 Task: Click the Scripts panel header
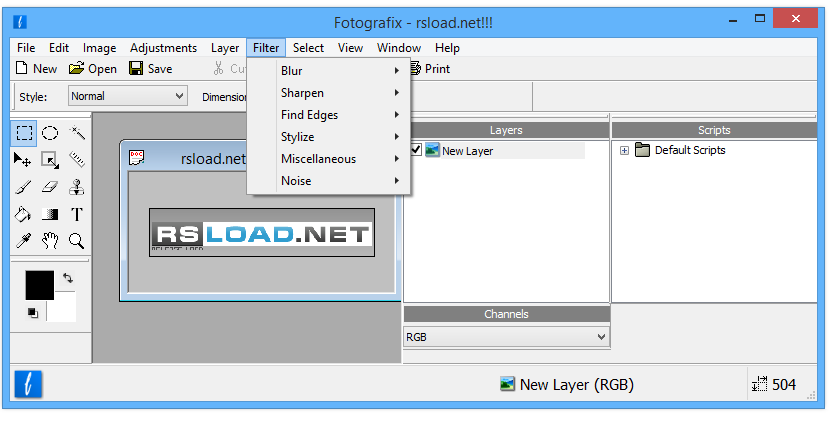[x=714, y=130]
